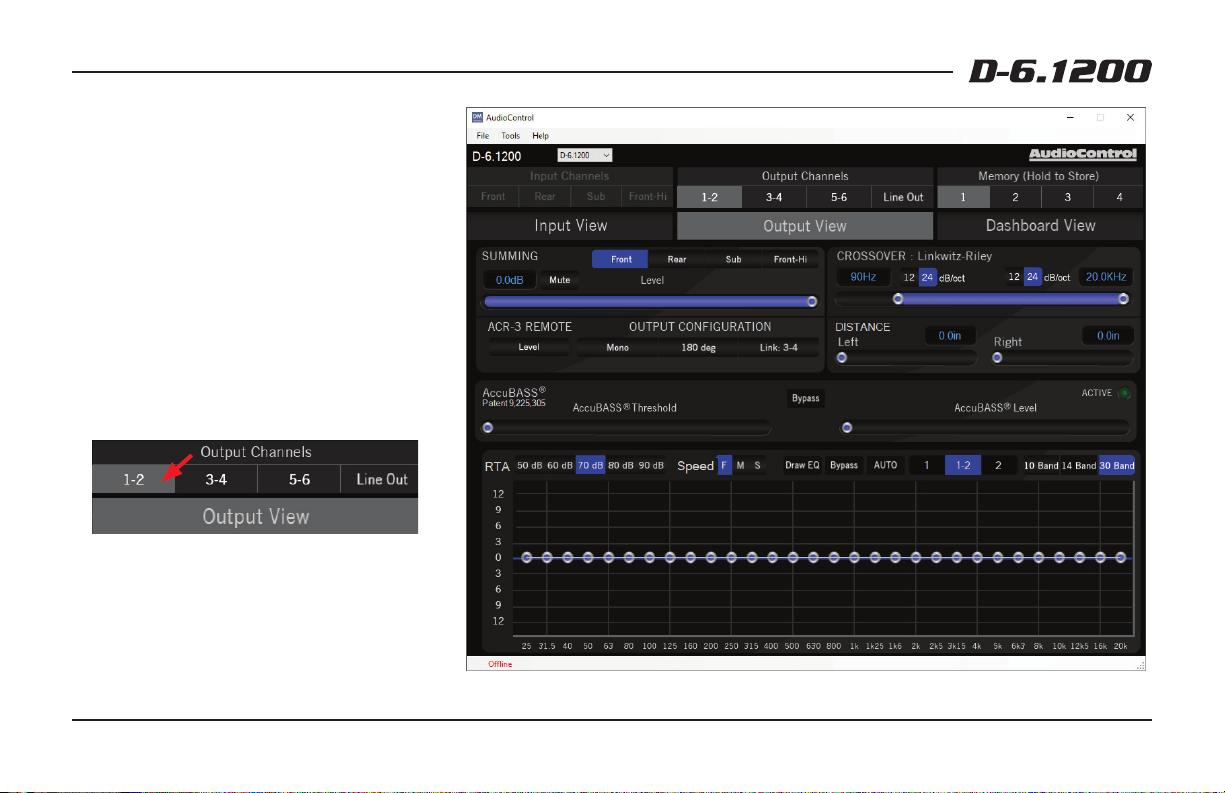Click ACR-3 Remote Level button

point(529,348)
